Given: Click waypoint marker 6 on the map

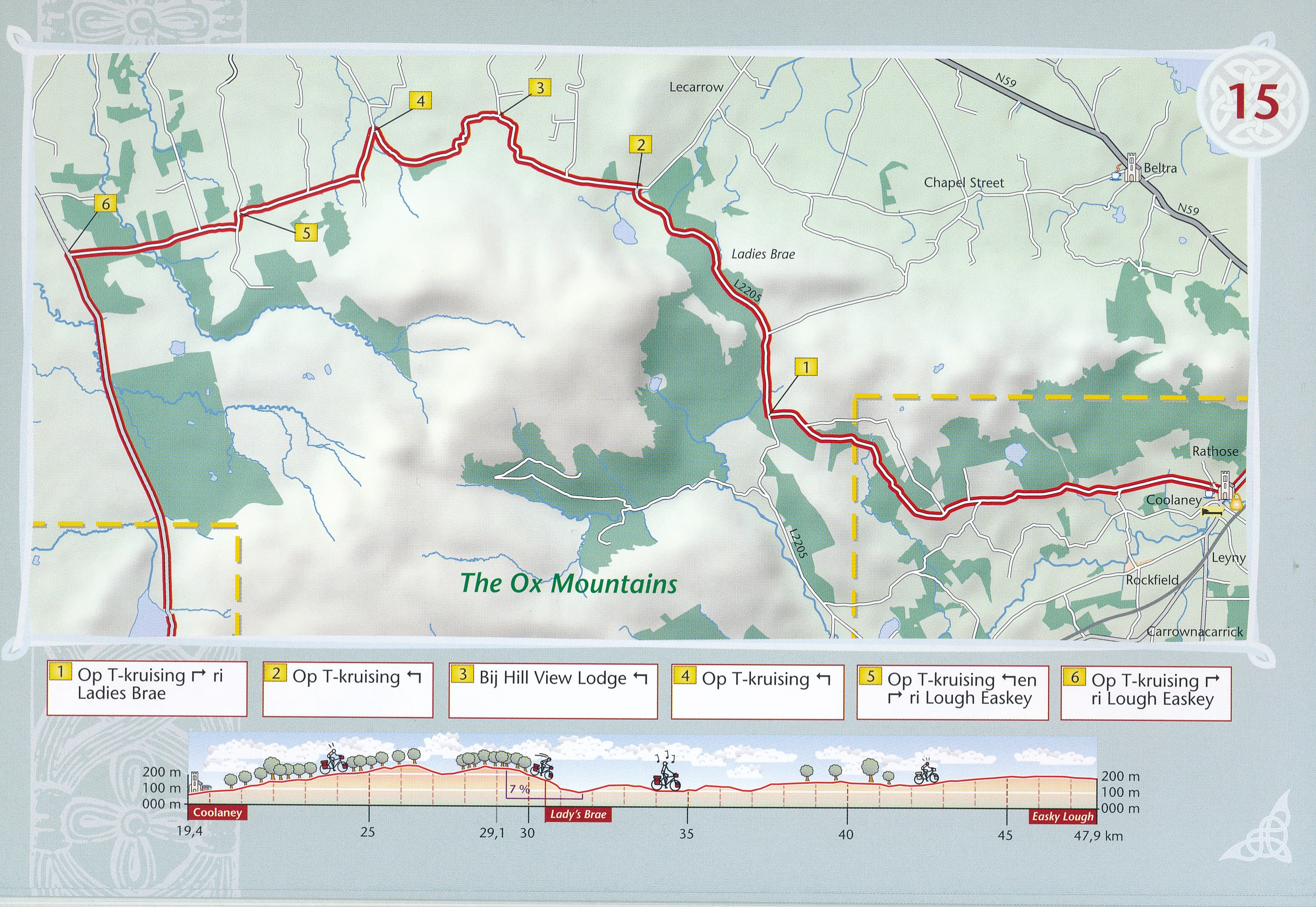Looking at the screenshot, I should (106, 203).
